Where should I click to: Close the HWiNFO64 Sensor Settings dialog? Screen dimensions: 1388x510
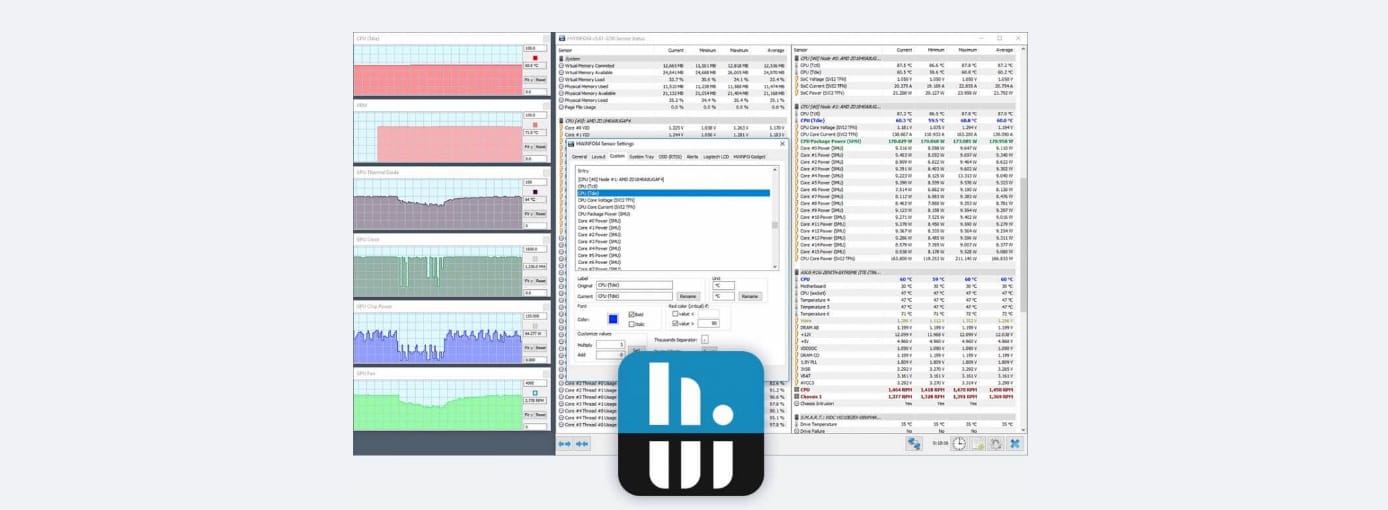pos(782,143)
